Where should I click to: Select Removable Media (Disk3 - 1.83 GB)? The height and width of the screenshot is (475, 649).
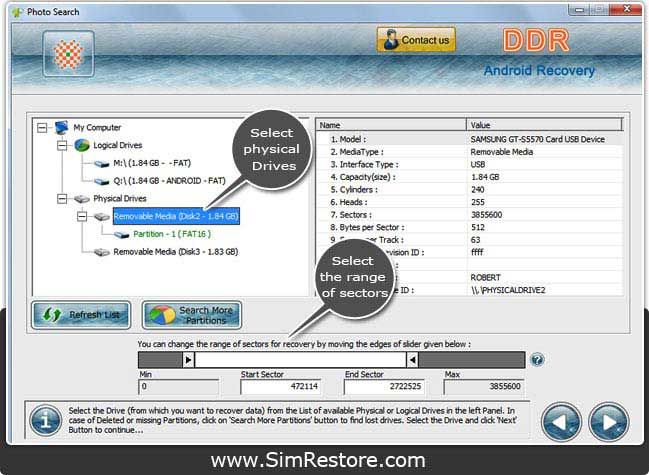pos(175,252)
